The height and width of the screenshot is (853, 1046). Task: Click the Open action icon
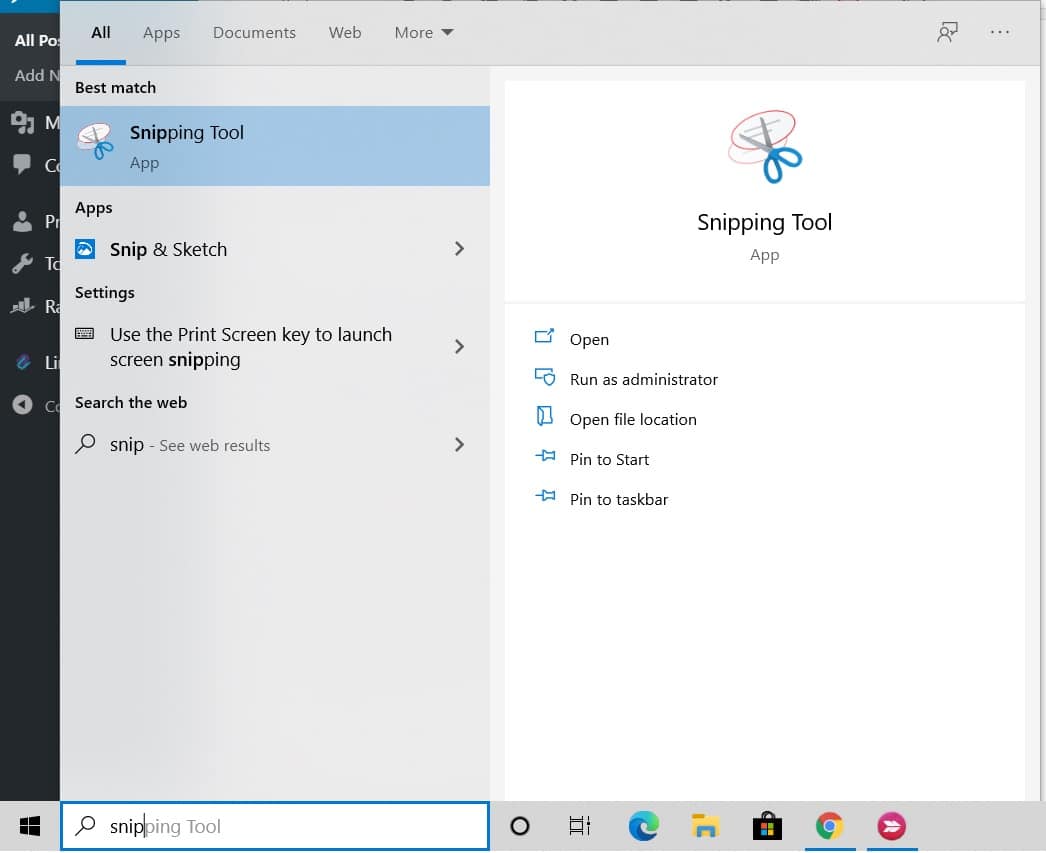[544, 336]
